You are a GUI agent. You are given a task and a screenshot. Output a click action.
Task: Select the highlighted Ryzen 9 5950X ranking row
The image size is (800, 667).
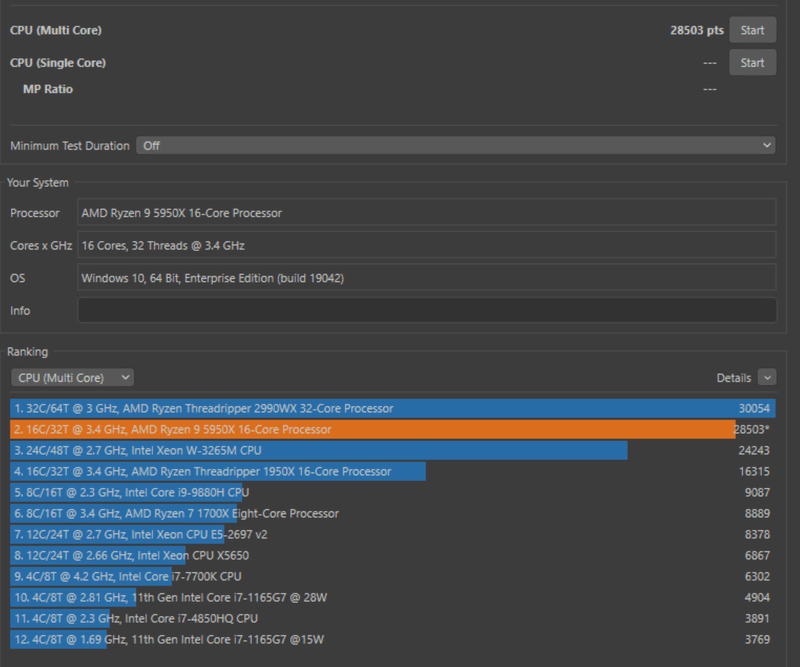point(393,429)
